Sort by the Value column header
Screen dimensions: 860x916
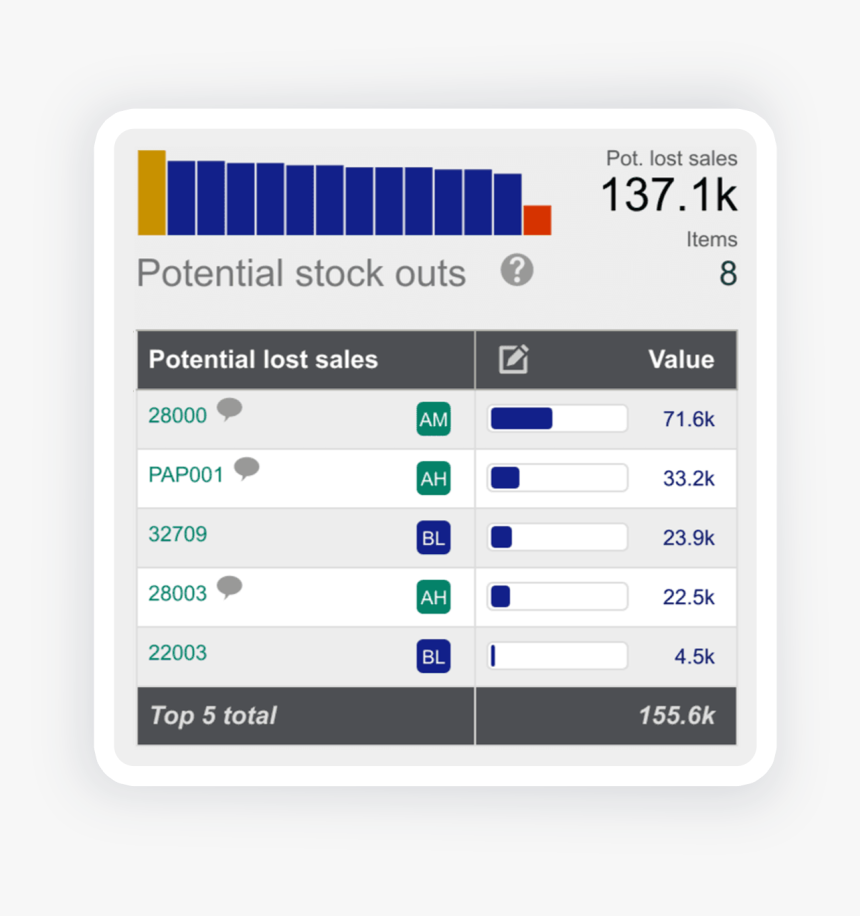(x=681, y=360)
